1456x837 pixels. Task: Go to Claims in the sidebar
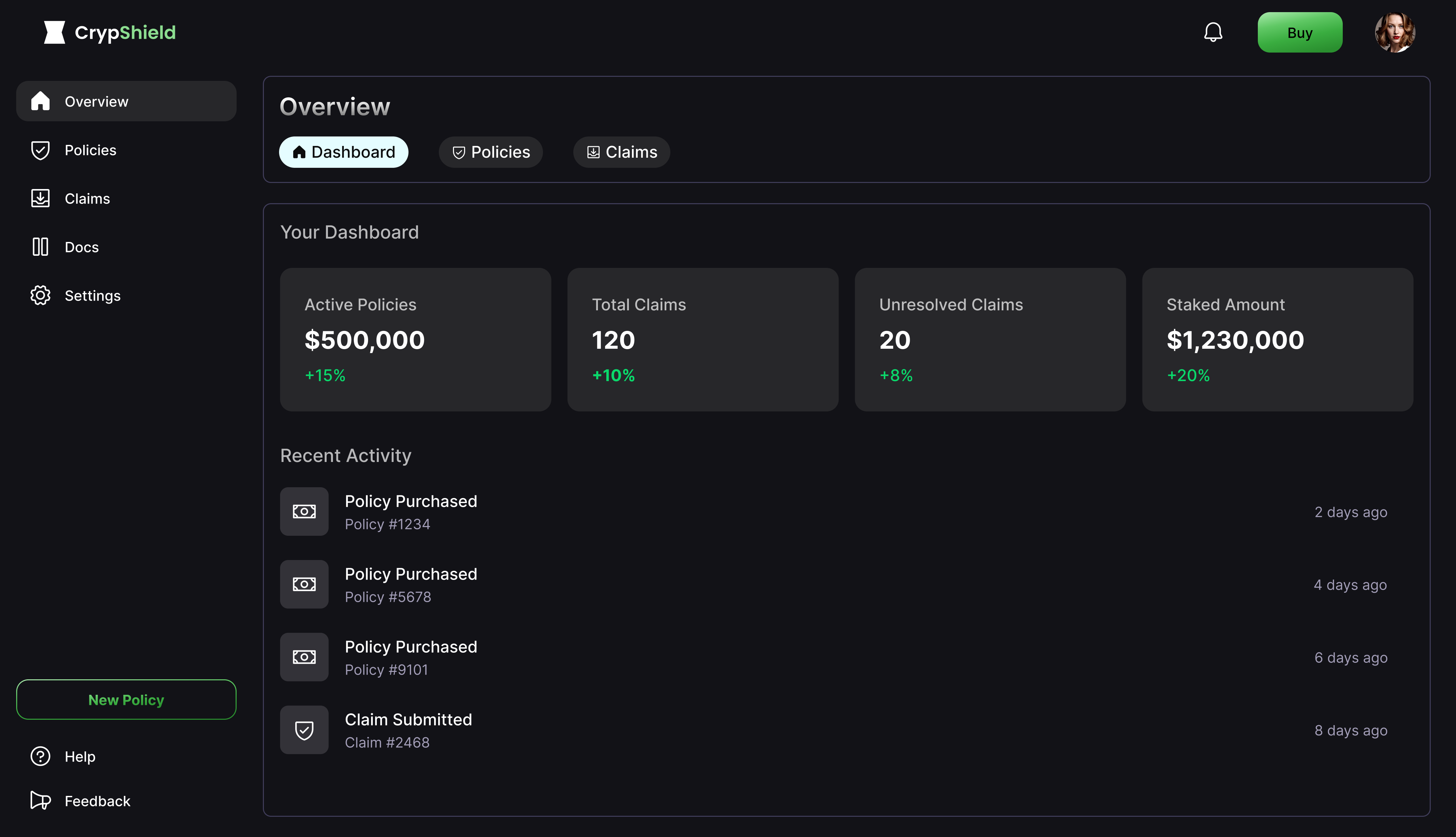[87, 198]
